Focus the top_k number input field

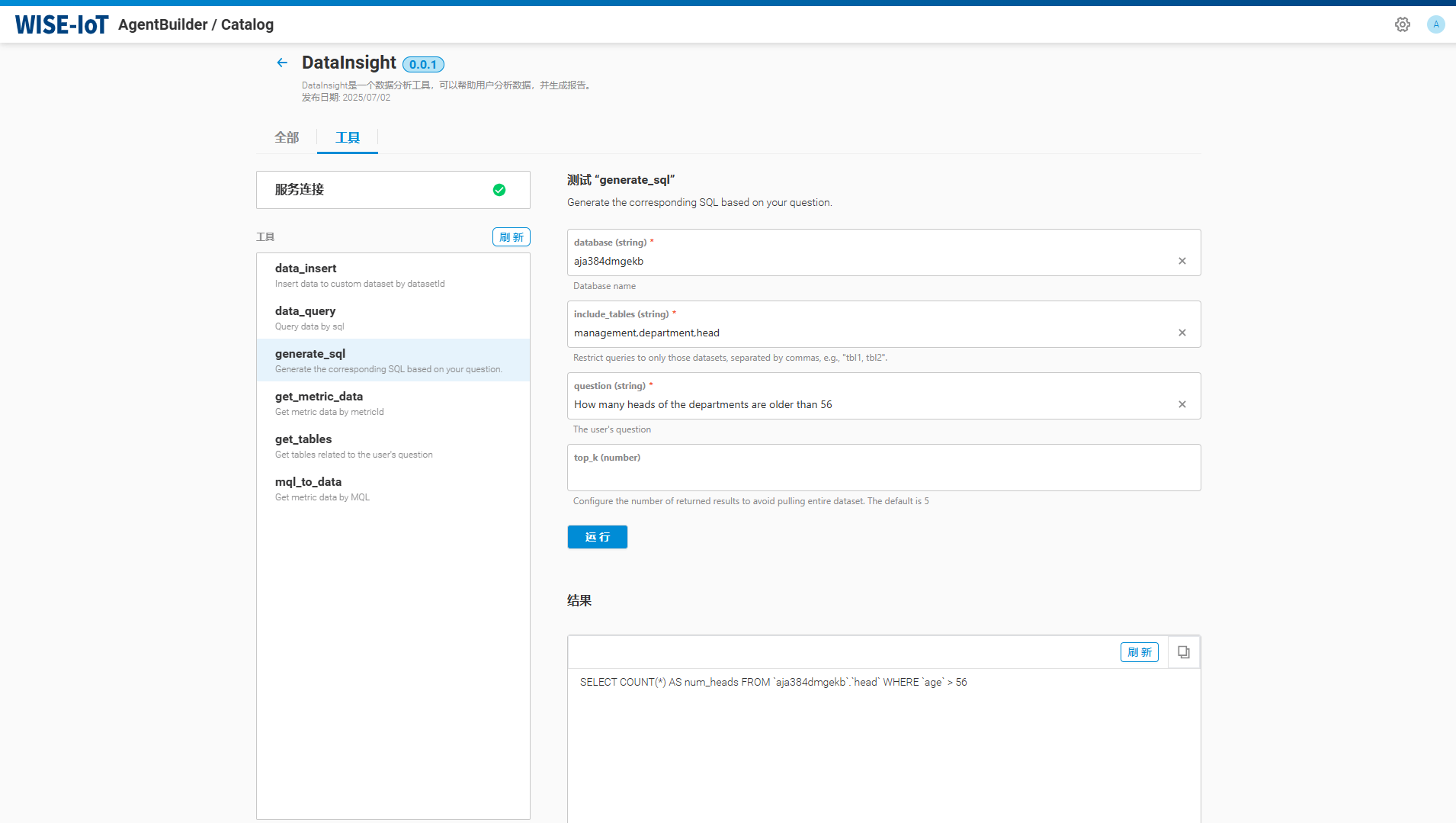coord(883,476)
